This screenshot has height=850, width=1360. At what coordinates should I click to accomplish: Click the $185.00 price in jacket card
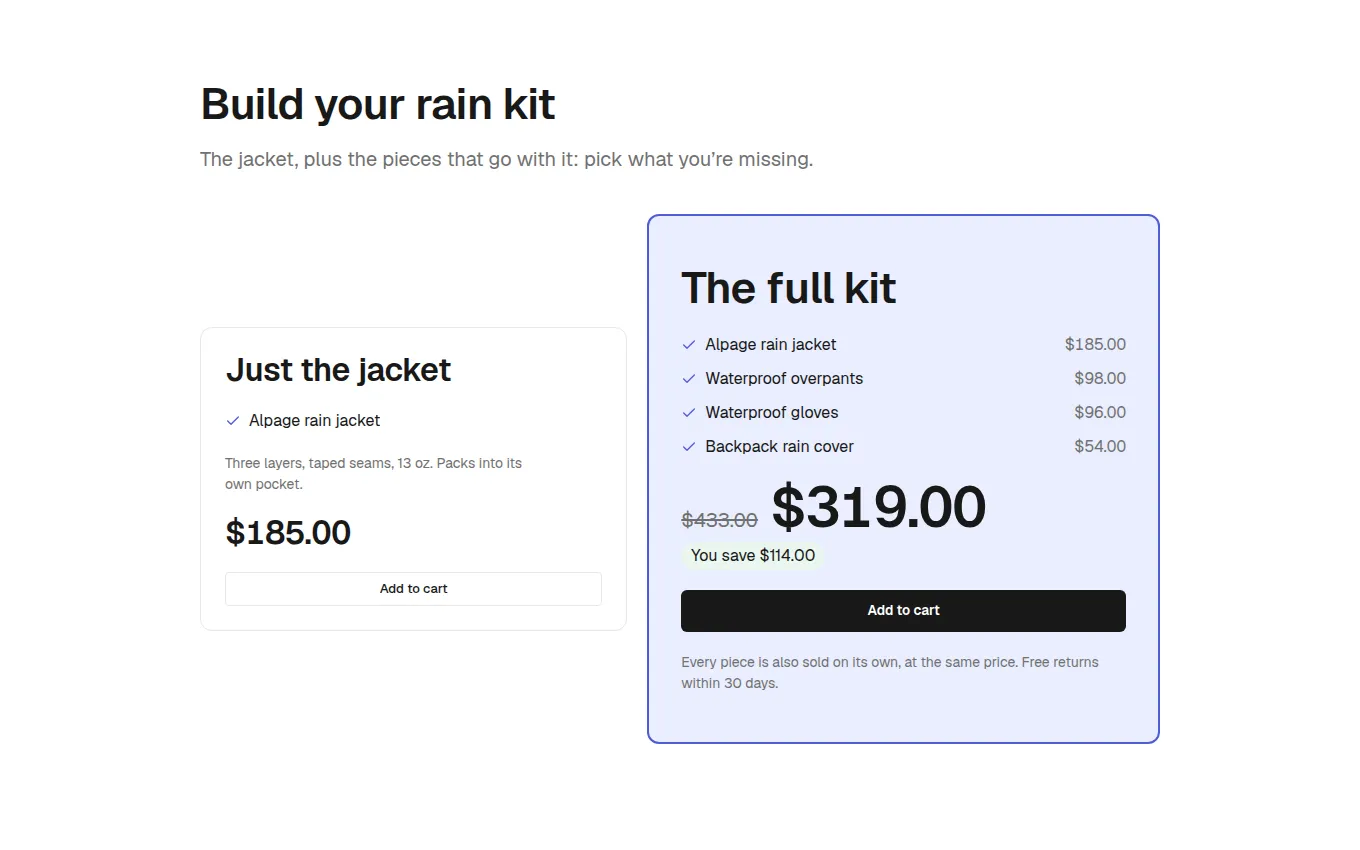pyautogui.click(x=288, y=532)
